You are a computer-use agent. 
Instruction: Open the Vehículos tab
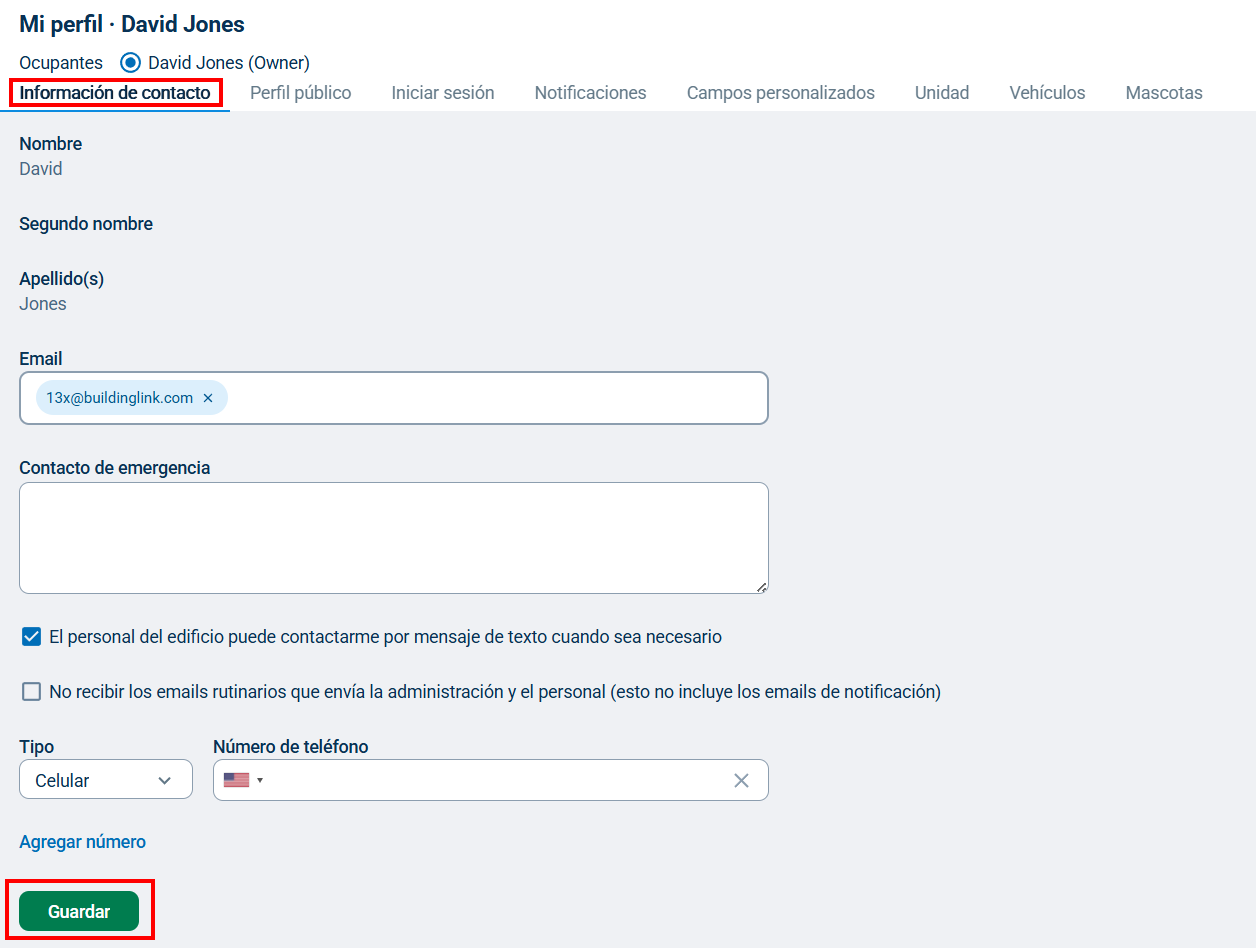1047,93
